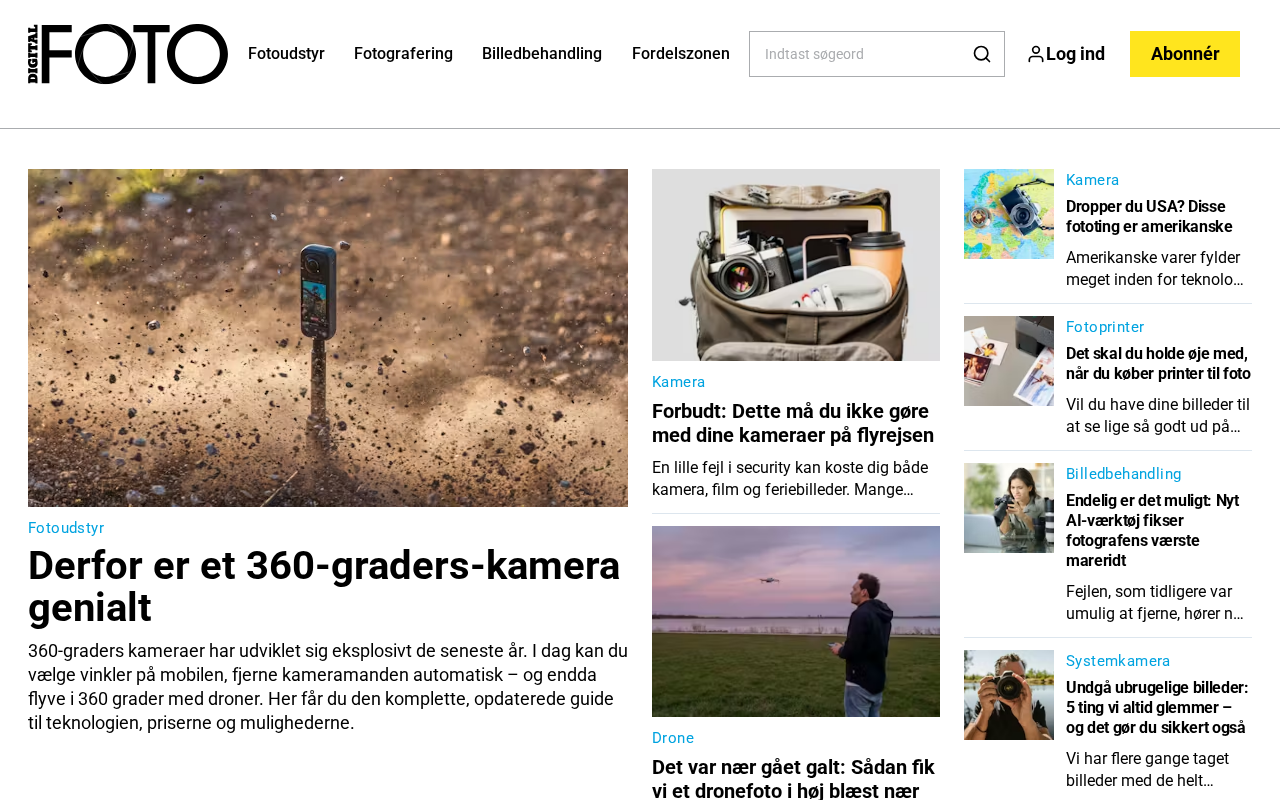Open the Fotografering menu
Screen dimensions: 1280x800
tap(403, 54)
